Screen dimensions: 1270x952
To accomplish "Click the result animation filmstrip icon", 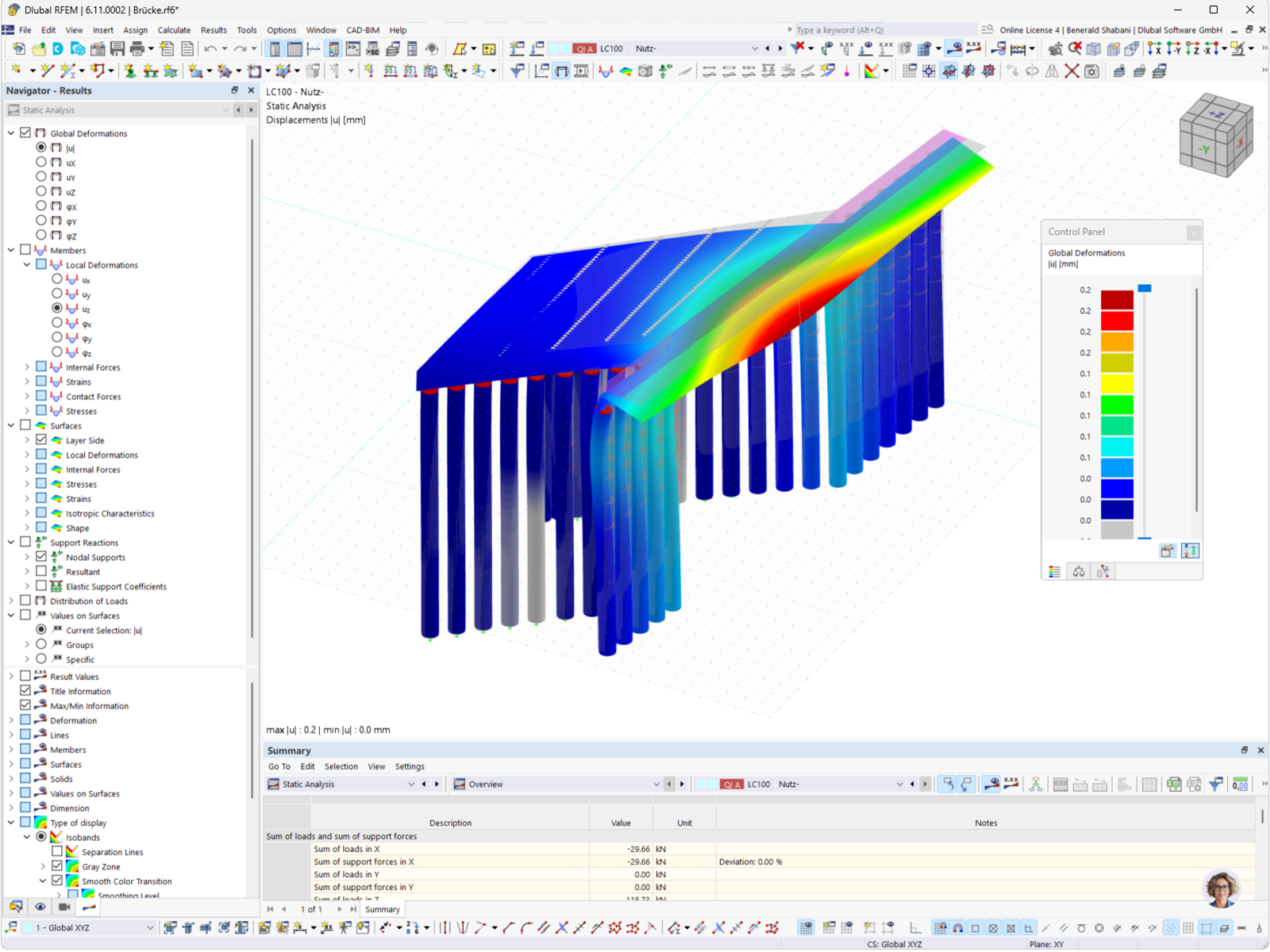I will pyautogui.click(x=581, y=71).
